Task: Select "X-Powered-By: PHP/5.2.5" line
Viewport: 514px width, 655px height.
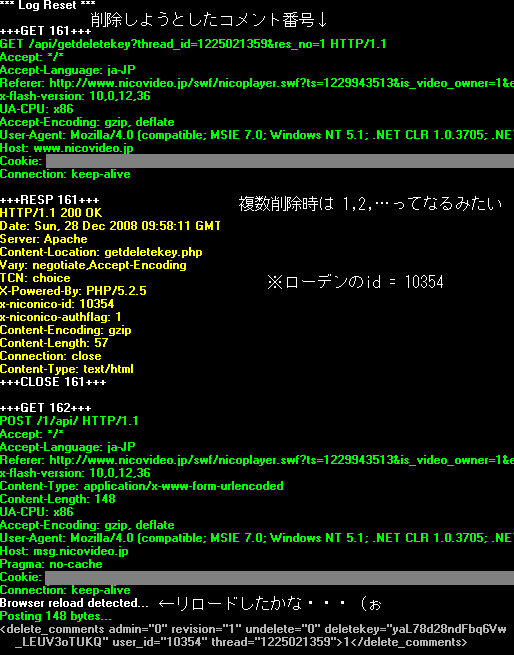Action: pos(73,291)
